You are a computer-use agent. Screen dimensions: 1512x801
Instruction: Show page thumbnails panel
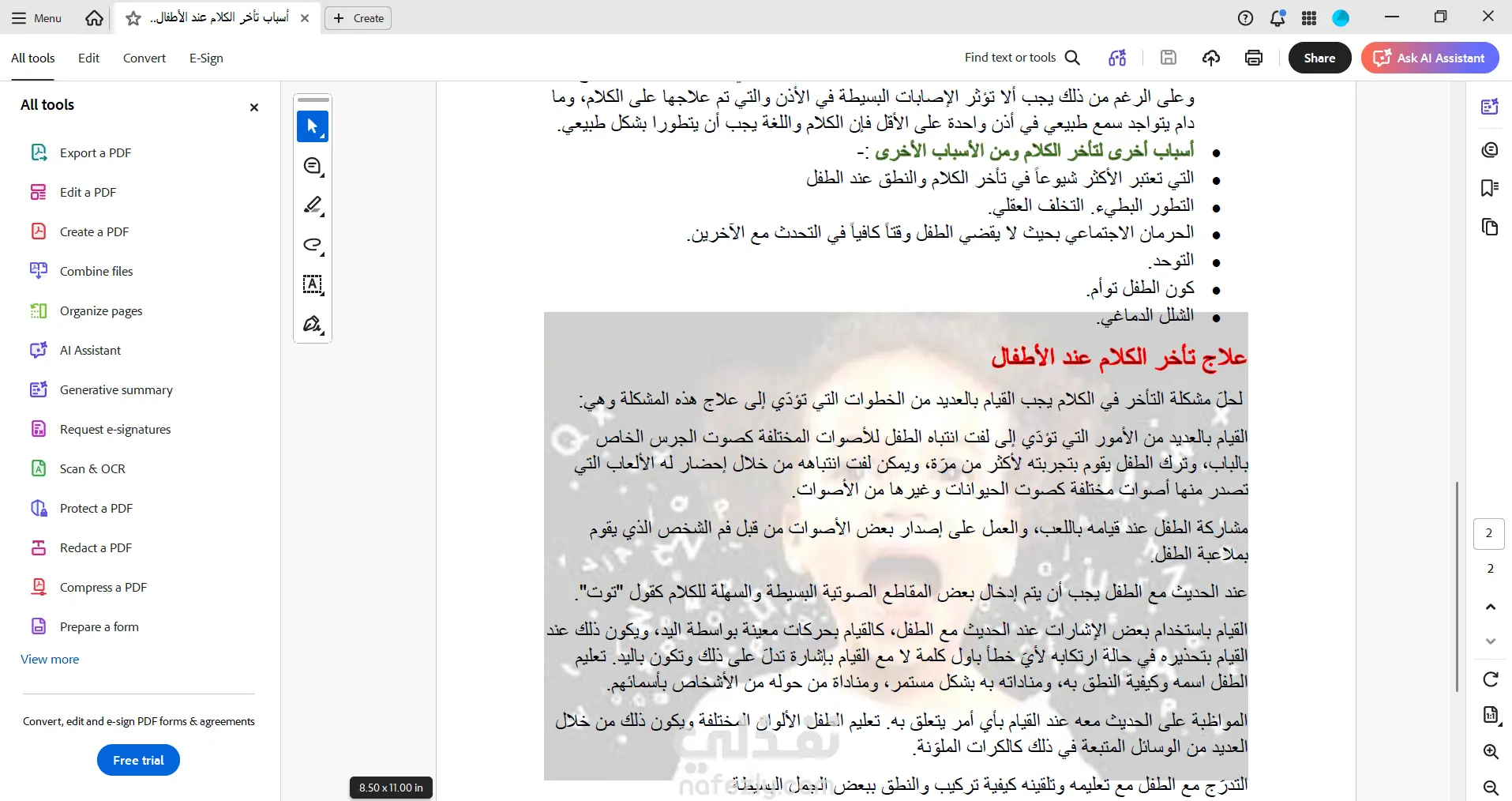click(x=1490, y=228)
